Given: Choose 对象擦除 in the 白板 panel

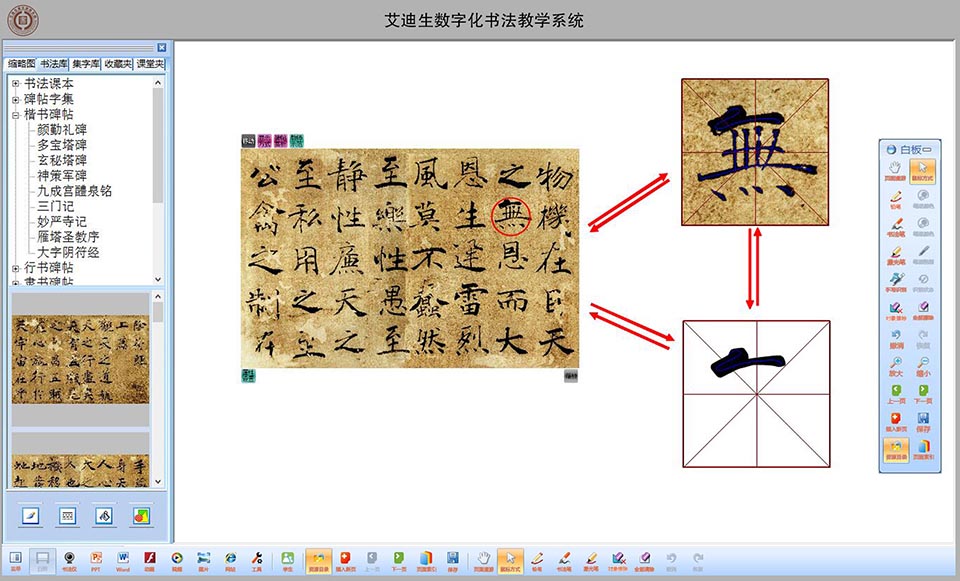Looking at the screenshot, I should 896,310.
